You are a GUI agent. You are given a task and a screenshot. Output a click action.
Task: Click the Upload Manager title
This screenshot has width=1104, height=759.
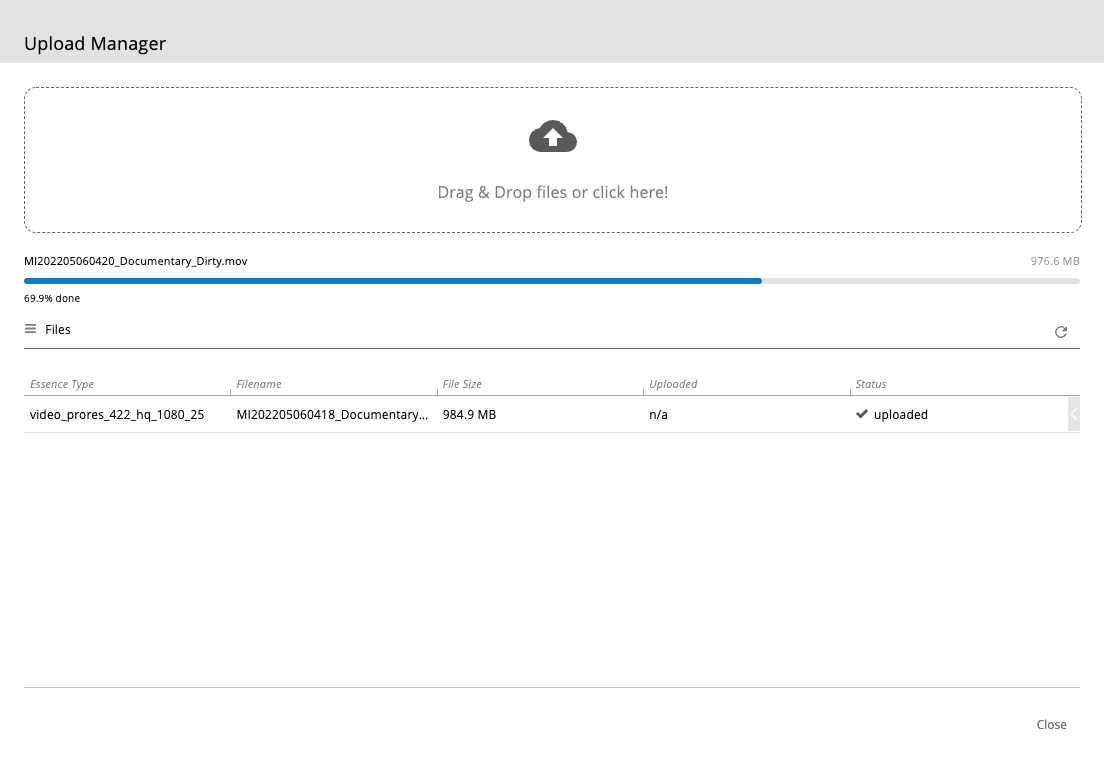click(x=95, y=44)
